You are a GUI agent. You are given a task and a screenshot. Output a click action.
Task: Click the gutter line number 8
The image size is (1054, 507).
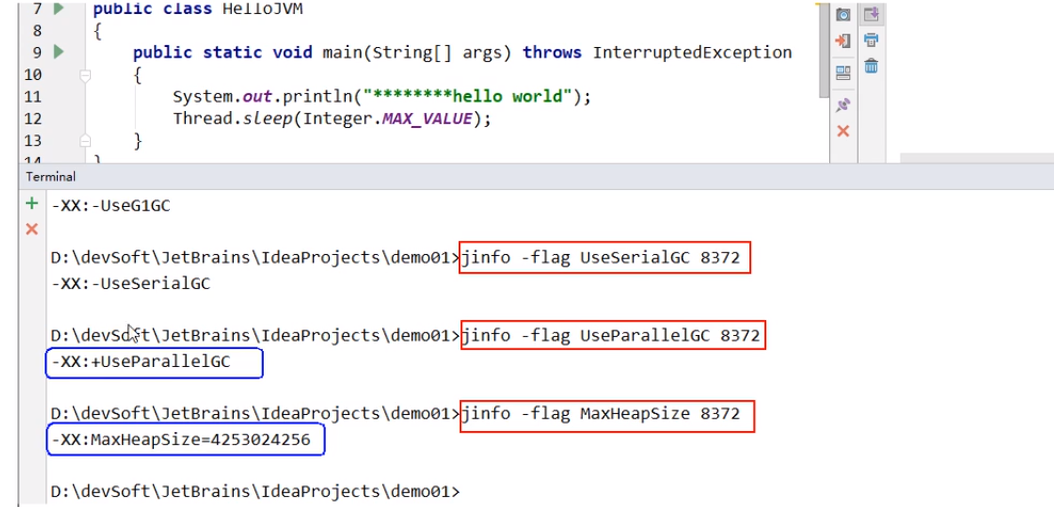tap(37, 31)
